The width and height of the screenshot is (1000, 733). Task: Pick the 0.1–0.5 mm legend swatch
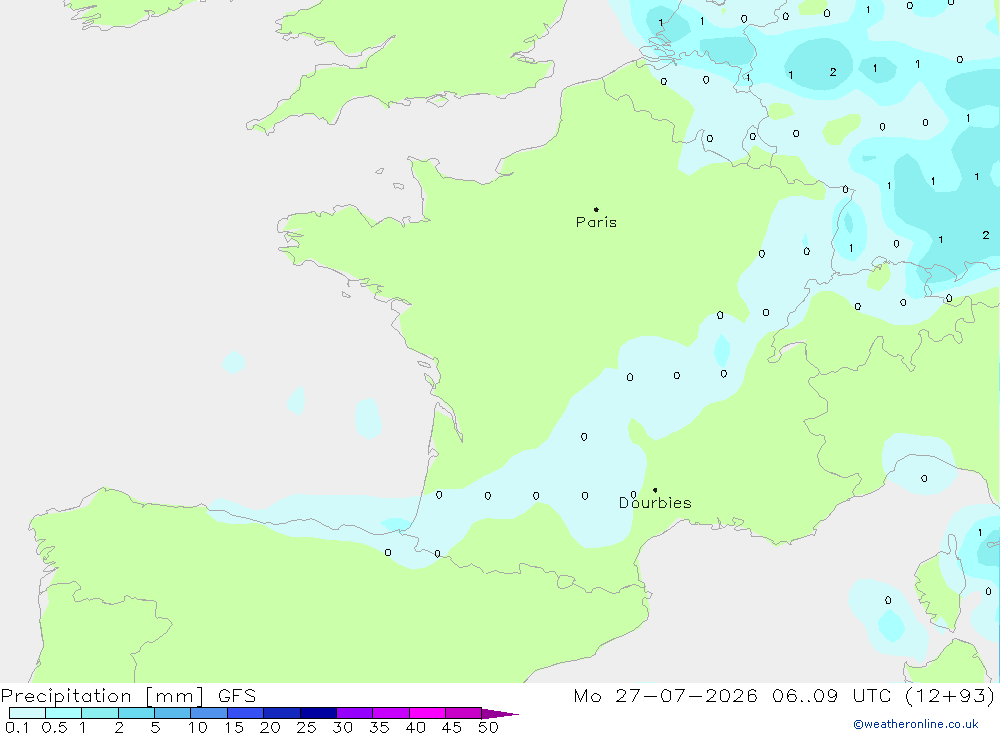pos(27,713)
